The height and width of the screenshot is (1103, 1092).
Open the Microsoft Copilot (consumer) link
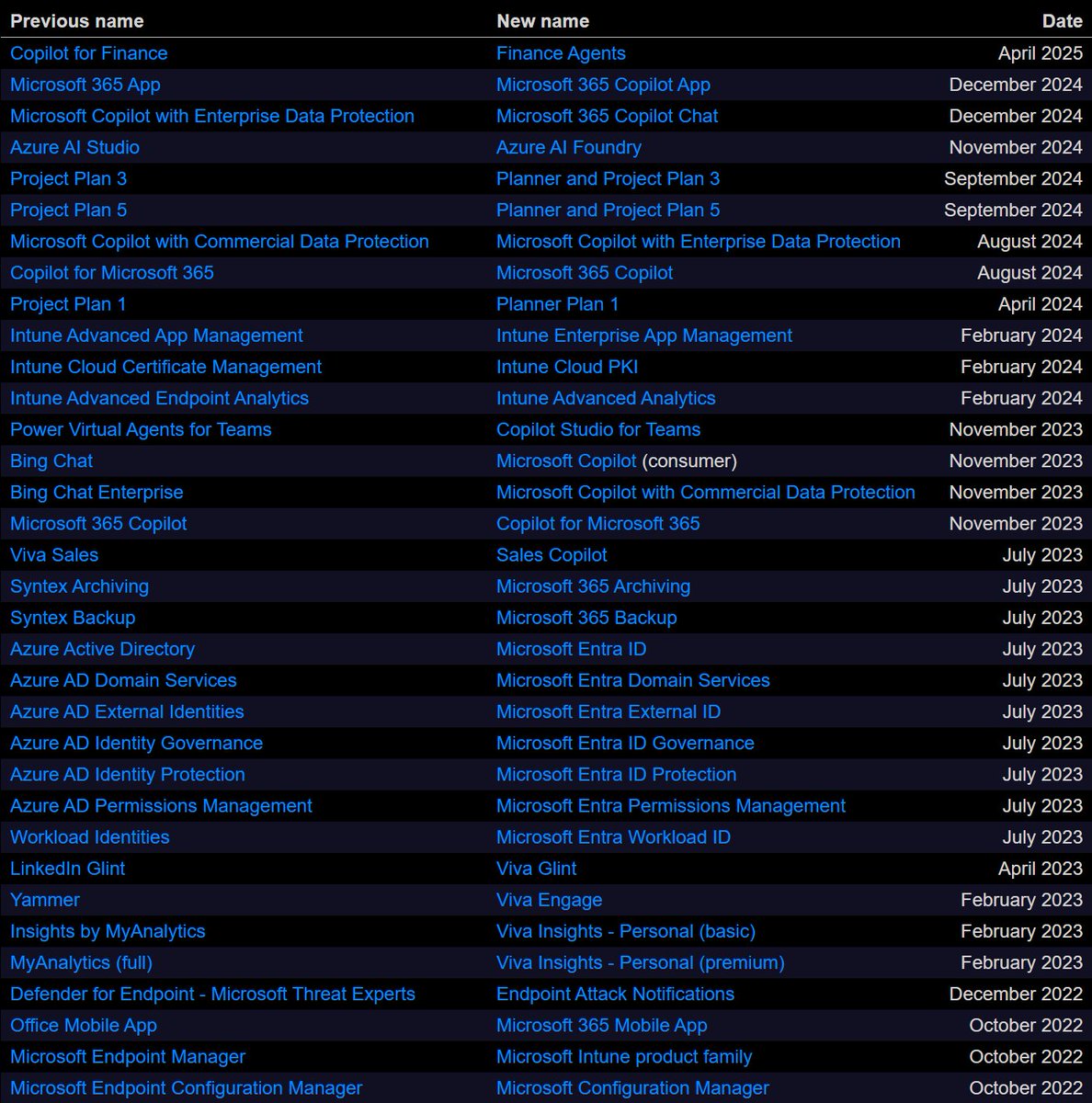566,461
